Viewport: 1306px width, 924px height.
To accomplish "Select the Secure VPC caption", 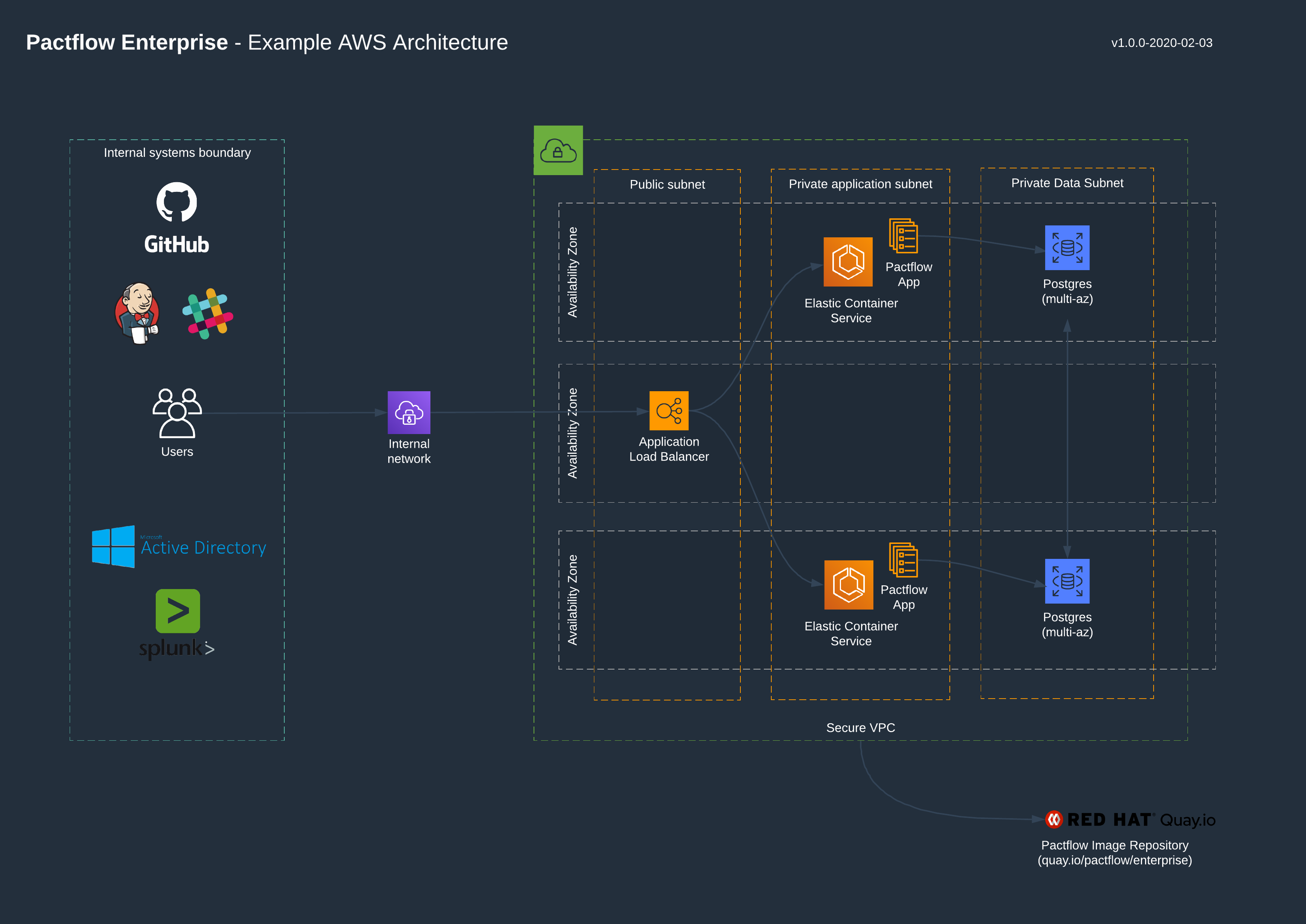I will click(x=861, y=727).
